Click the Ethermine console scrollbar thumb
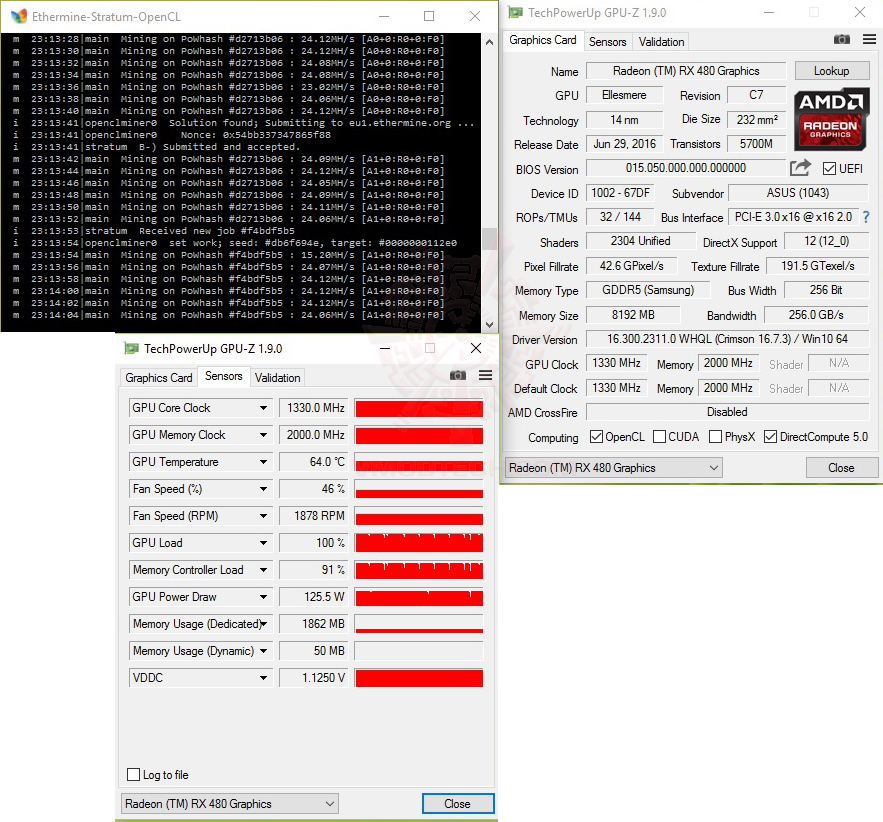This screenshot has height=822, width=883. [489, 239]
